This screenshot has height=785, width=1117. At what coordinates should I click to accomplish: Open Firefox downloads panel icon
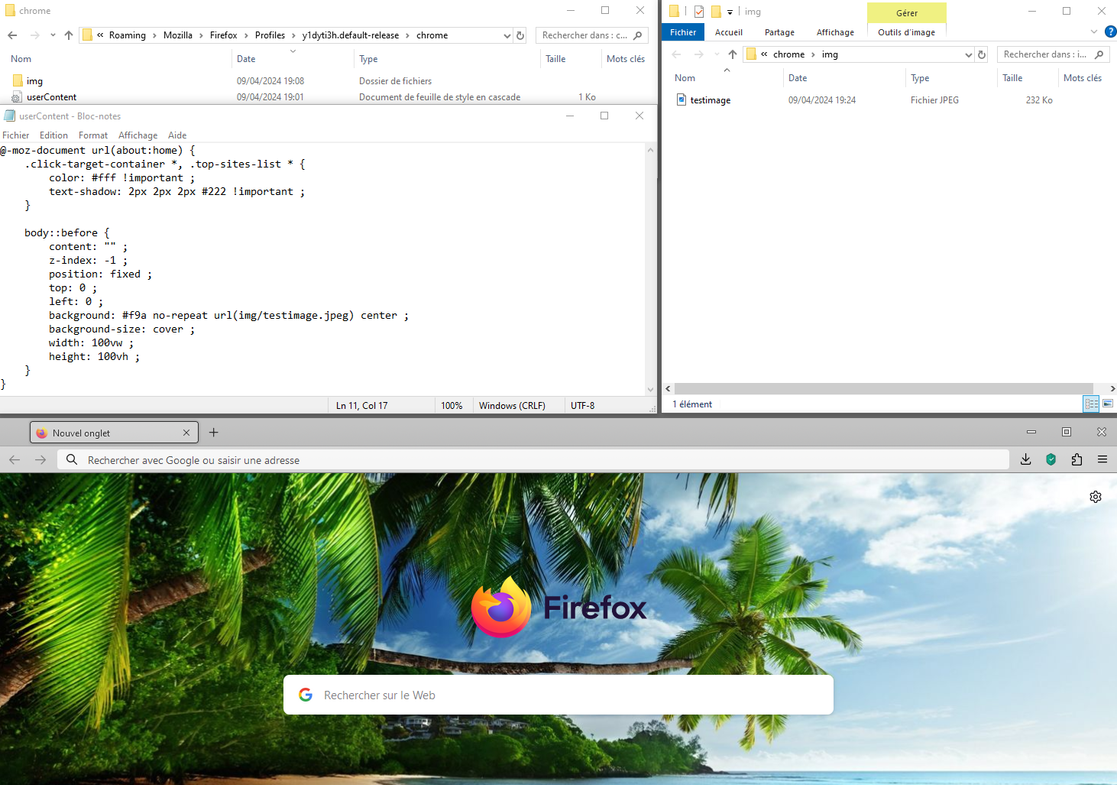[x=1025, y=460]
